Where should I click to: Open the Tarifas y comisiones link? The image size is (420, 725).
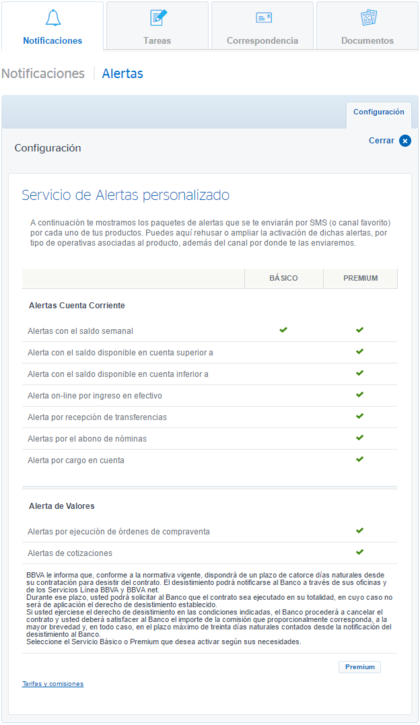pyautogui.click(x=53, y=684)
